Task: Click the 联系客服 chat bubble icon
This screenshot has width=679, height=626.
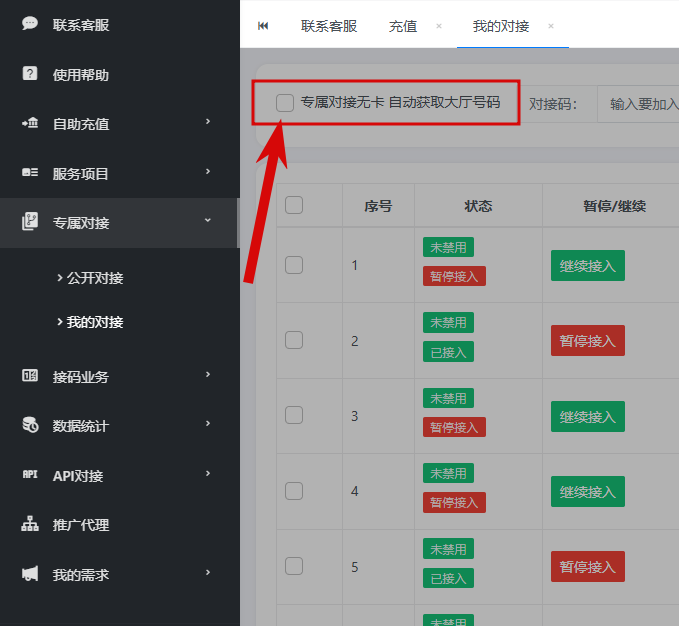Action: coord(30,23)
